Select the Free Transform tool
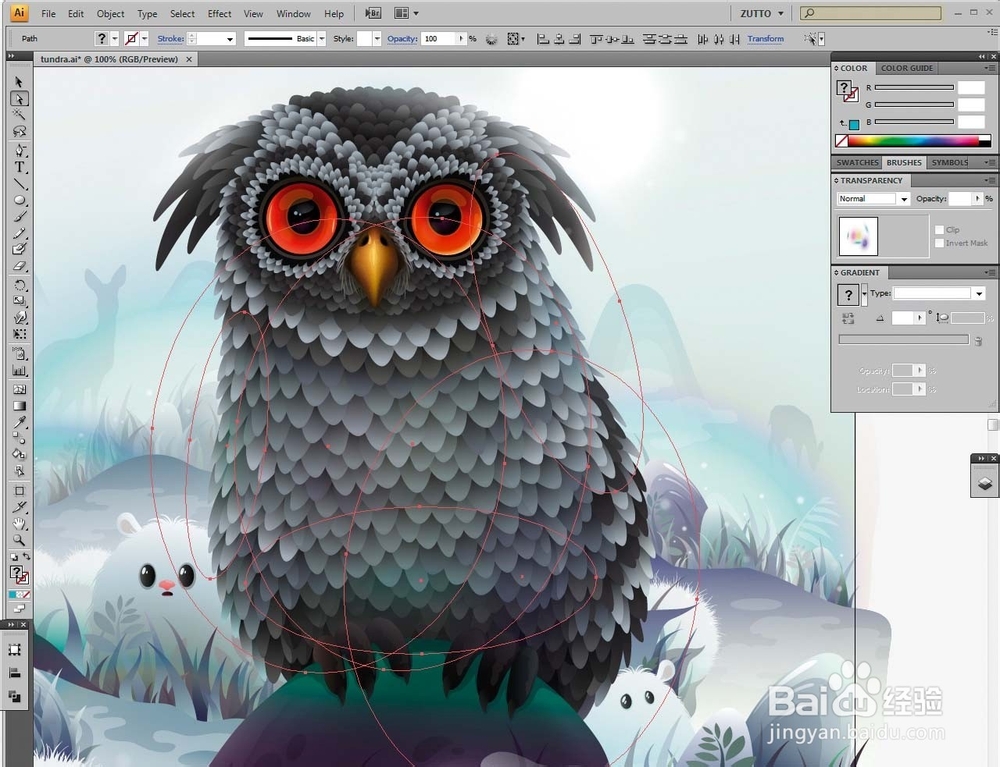Viewport: 1000px width, 767px height. [19, 334]
